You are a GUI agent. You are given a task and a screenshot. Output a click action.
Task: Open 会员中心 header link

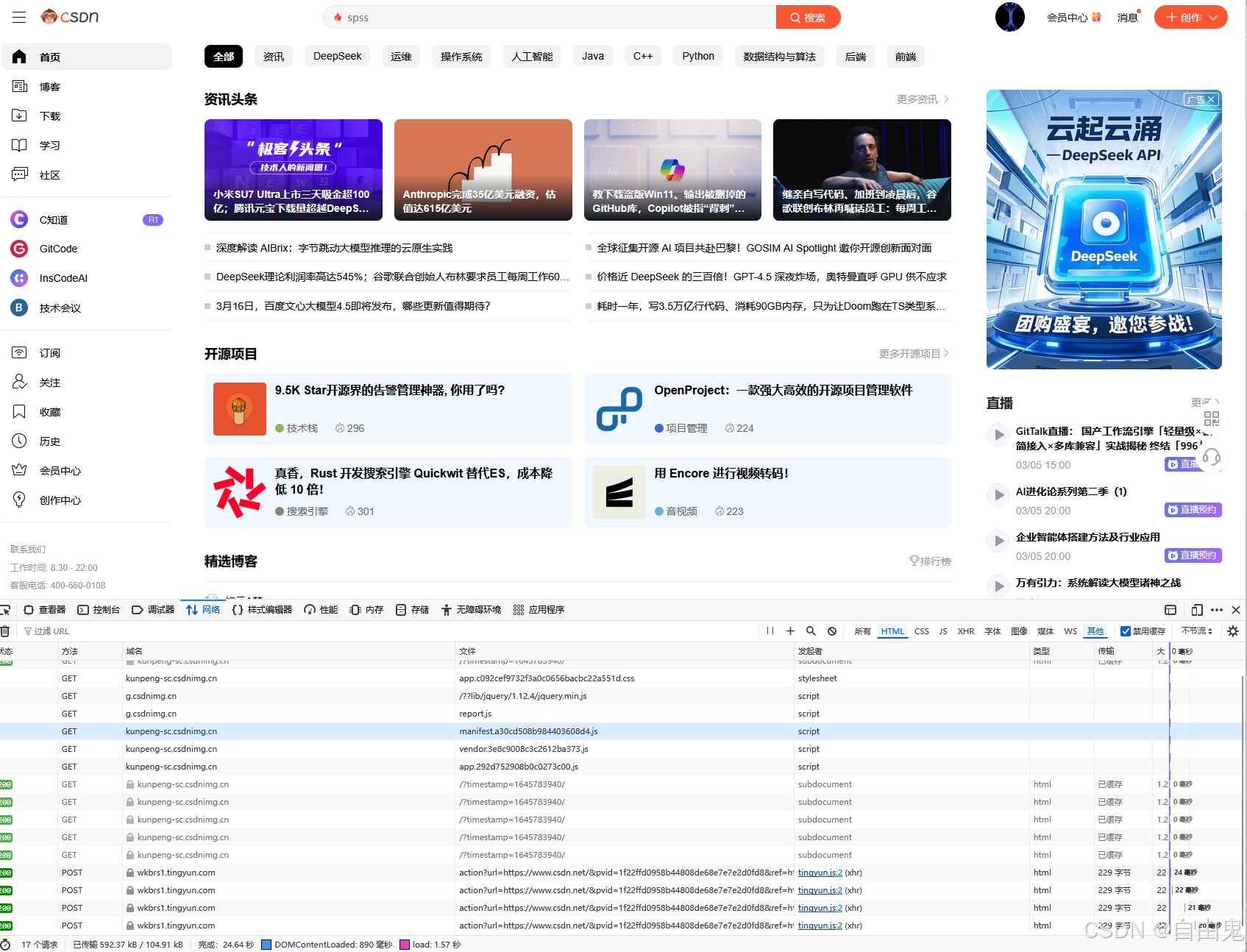1073,17
